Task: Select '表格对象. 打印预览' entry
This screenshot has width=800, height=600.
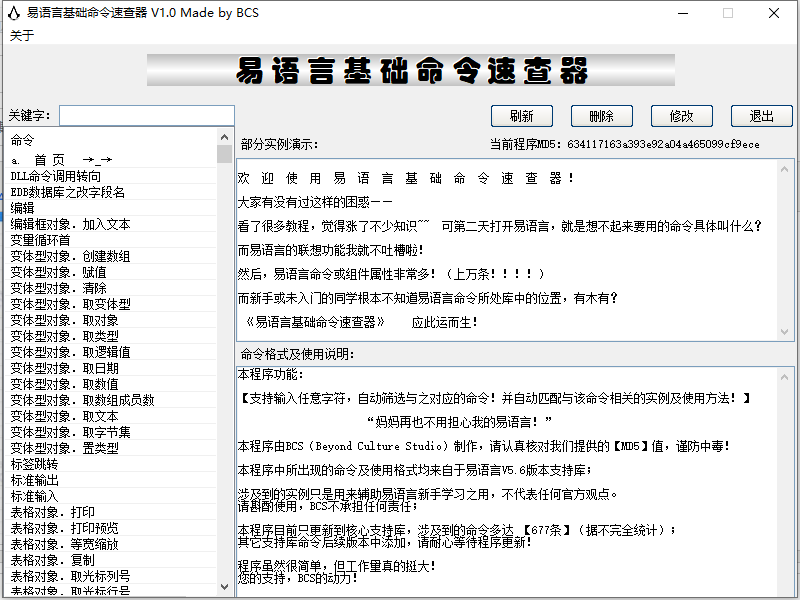Action: click(64, 528)
